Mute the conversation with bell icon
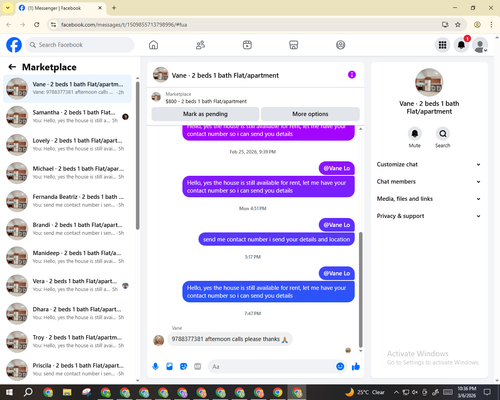This screenshot has height=400, width=500. (x=415, y=134)
